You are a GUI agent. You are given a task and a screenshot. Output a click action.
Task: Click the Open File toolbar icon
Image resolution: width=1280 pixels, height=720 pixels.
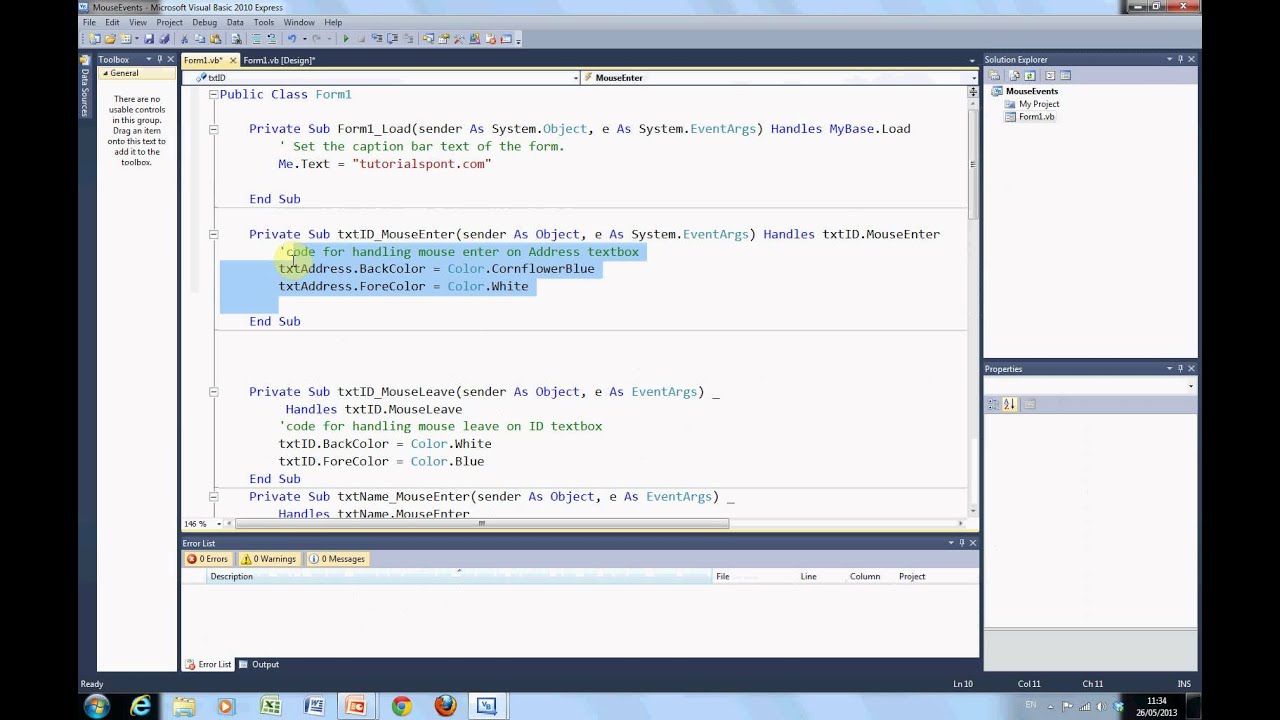[x=111, y=39]
